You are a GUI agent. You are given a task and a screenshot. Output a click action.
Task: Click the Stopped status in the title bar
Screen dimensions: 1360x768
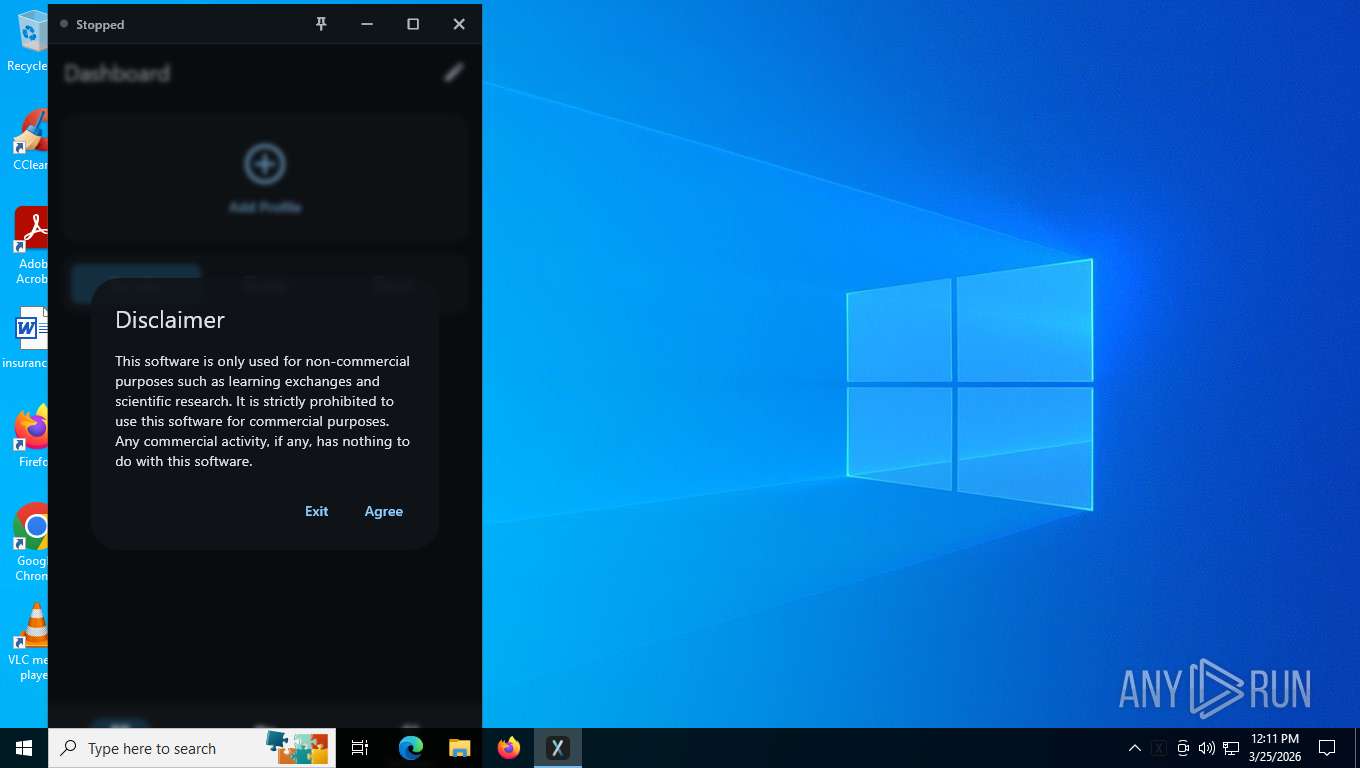click(100, 24)
